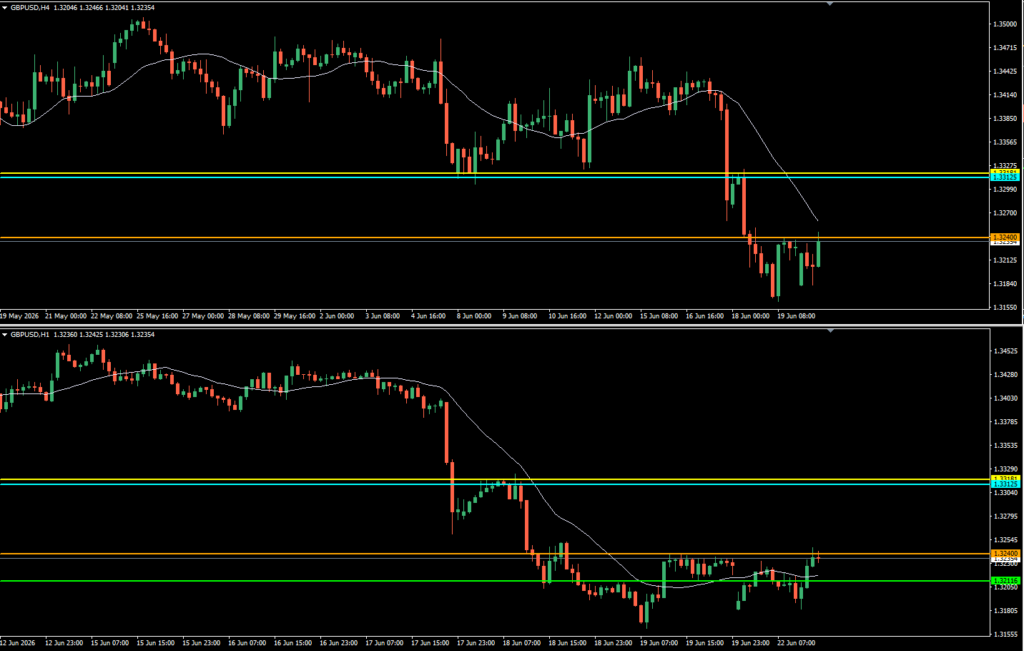Open the GBPUSD,H4 chart dropdown triangle

point(5,7)
